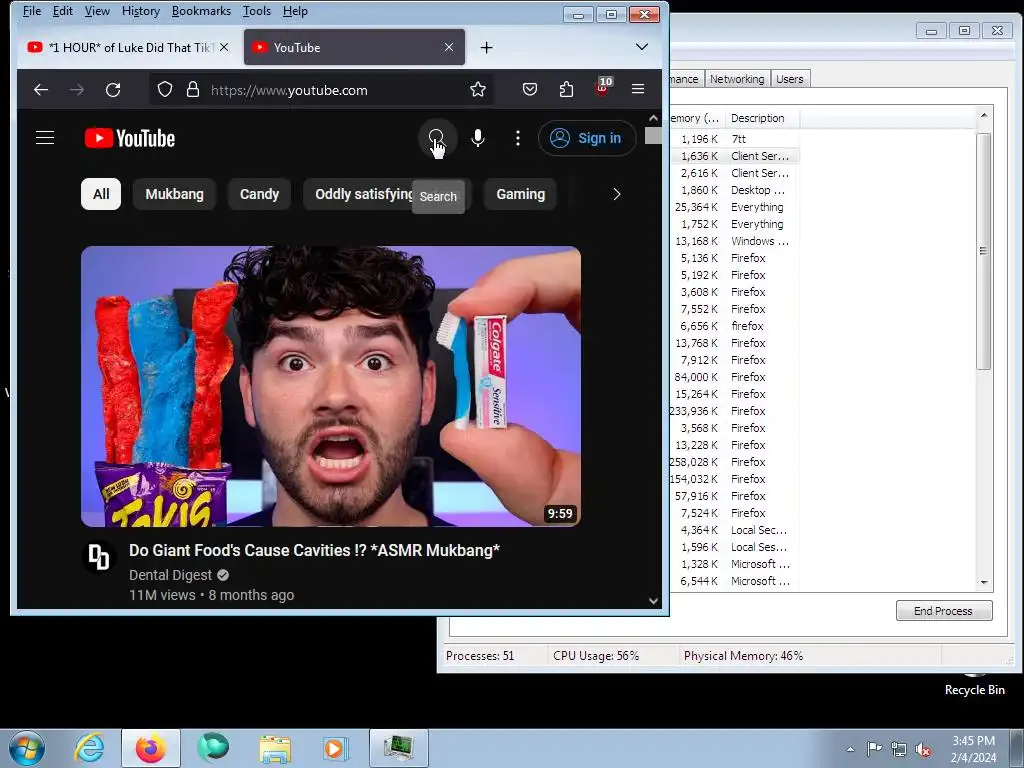Open the Giant Food's Cavities video thumbnail
1024x768 pixels.
click(x=330, y=386)
